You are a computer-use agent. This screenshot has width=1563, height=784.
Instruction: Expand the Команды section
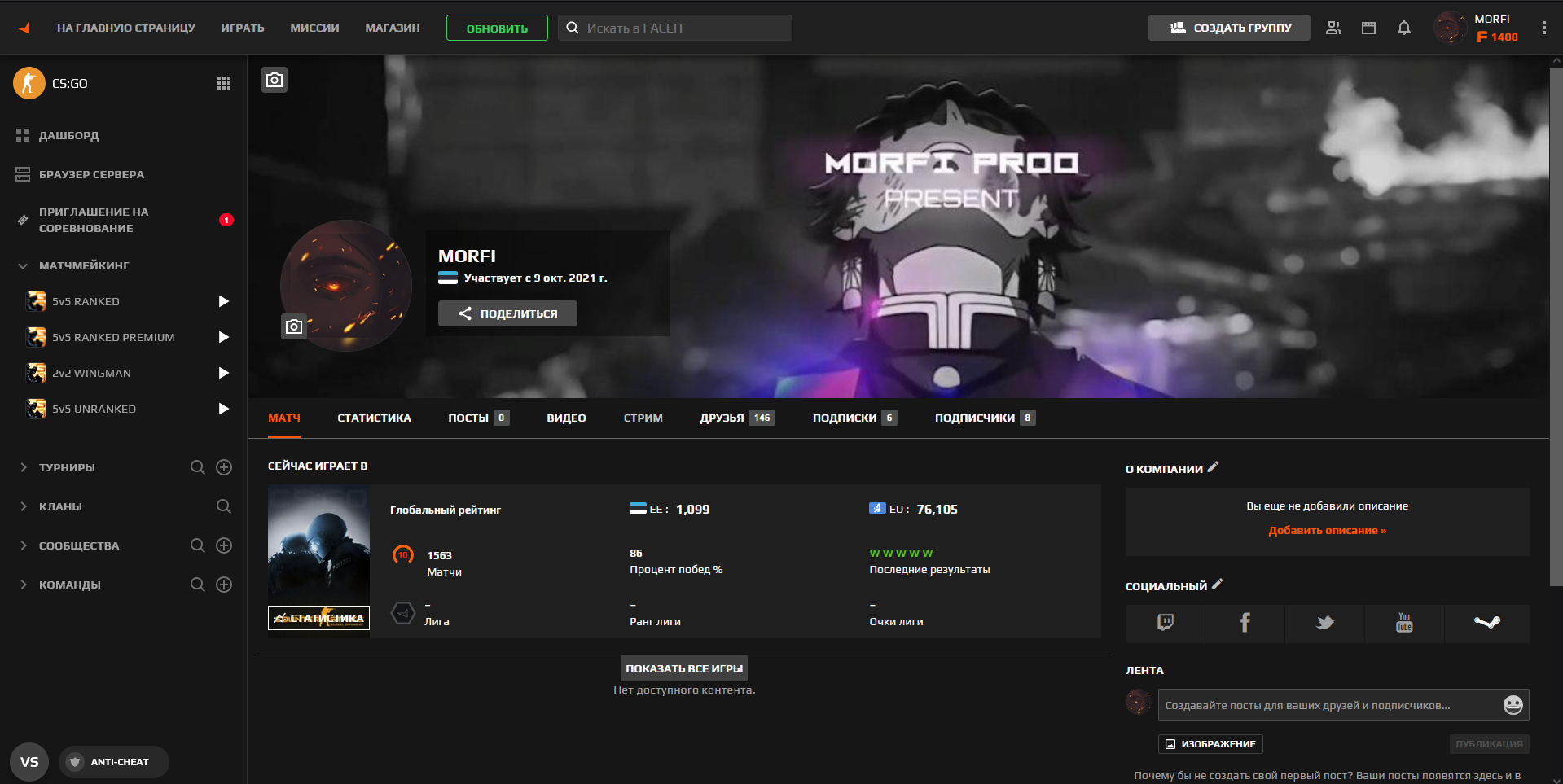click(x=23, y=585)
